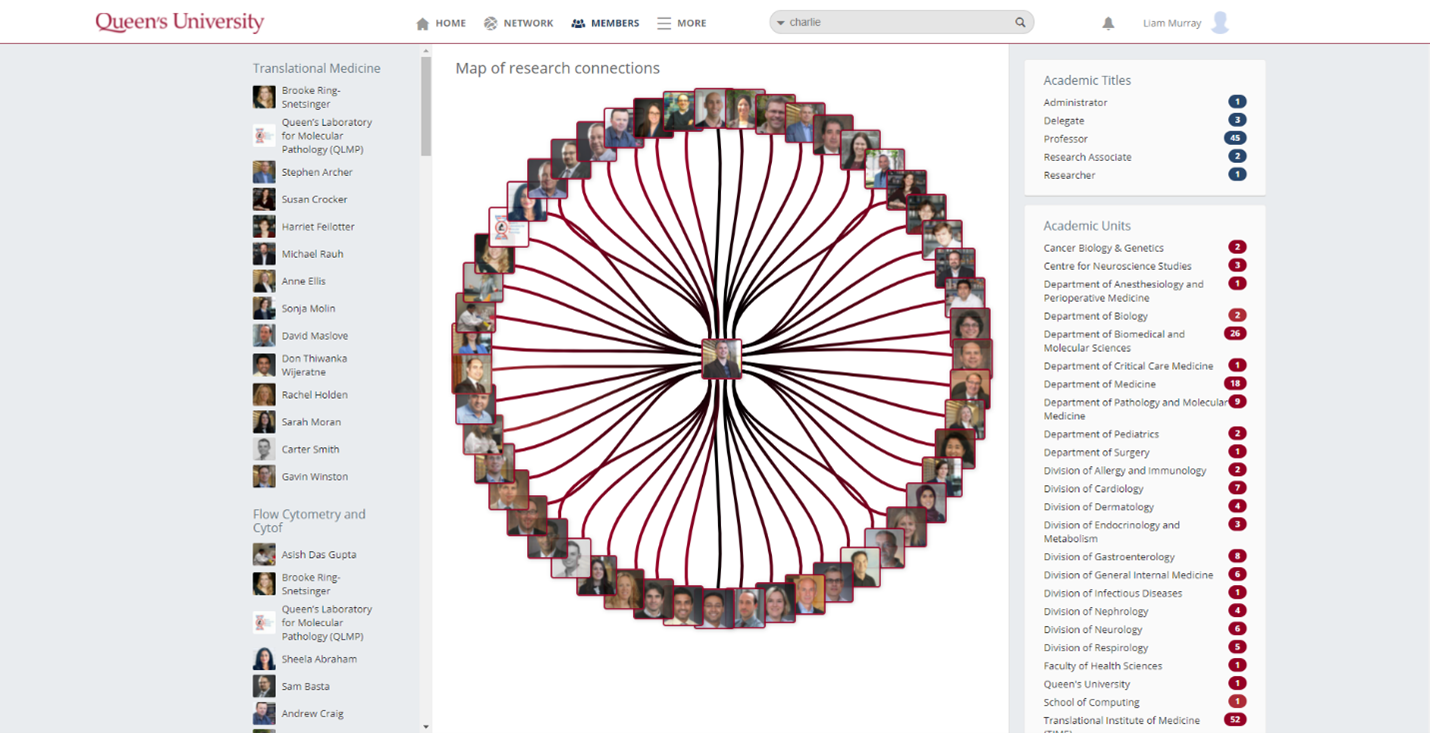Filter by Division of Cardiology
Screen dimensions: 1430x733
(x=1093, y=489)
